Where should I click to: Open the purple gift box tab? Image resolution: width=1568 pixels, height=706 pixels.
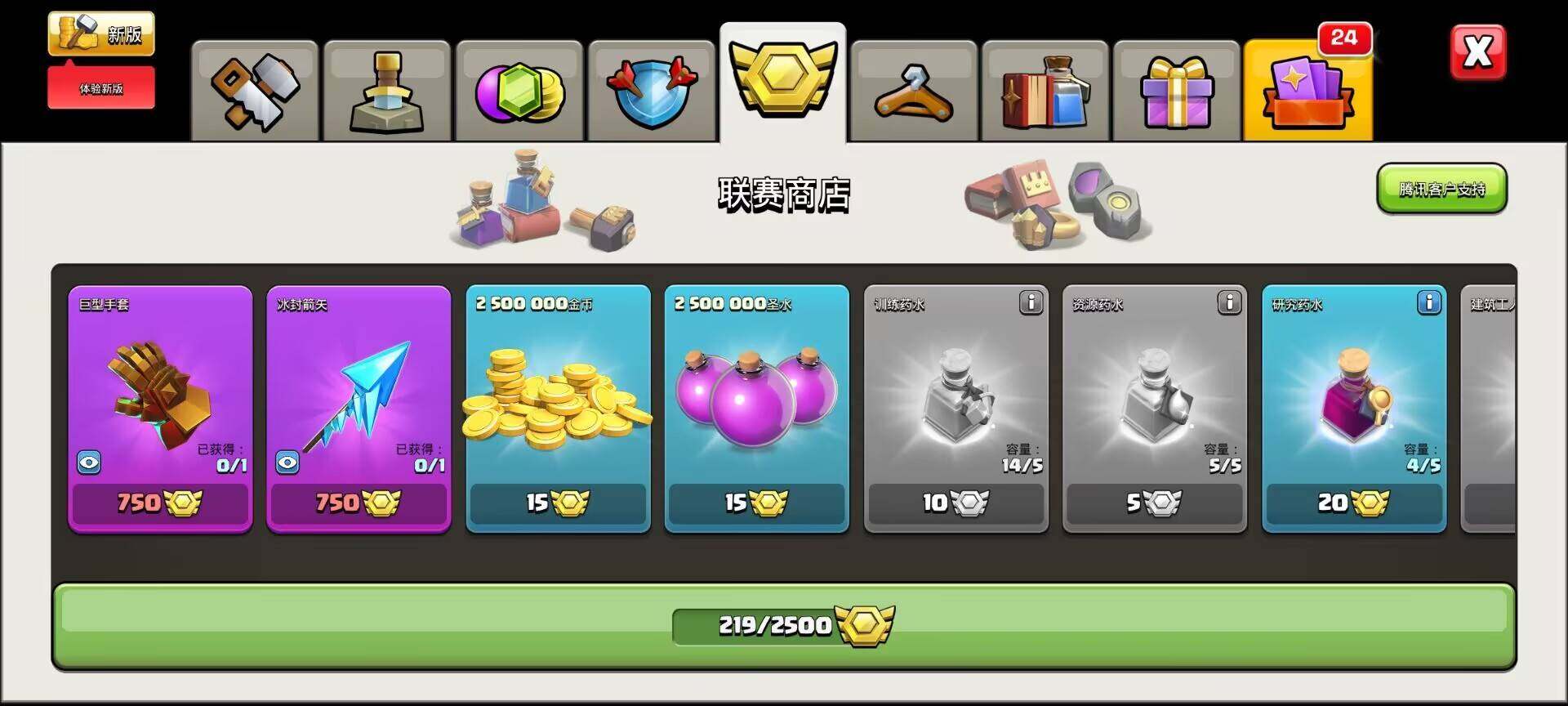[1177, 92]
